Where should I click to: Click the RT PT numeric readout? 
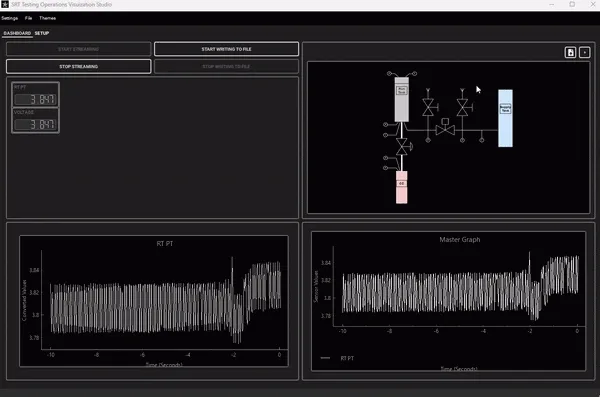tap(36, 100)
